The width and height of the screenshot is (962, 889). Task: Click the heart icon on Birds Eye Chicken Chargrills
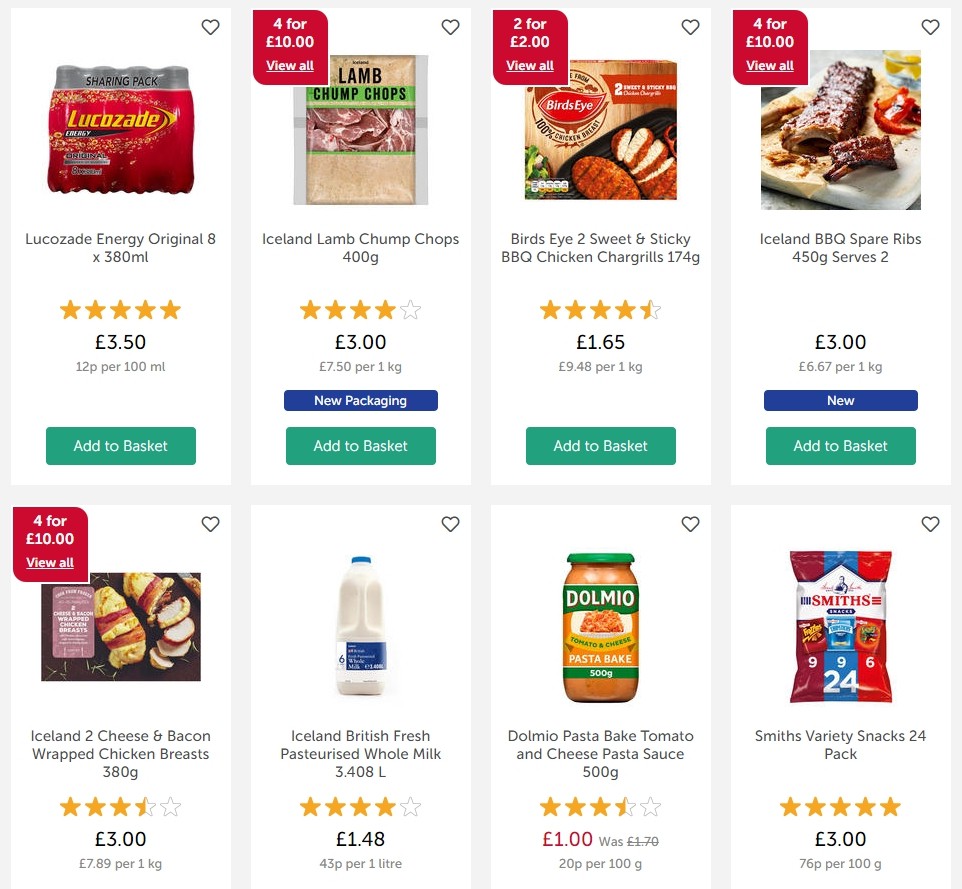[690, 27]
